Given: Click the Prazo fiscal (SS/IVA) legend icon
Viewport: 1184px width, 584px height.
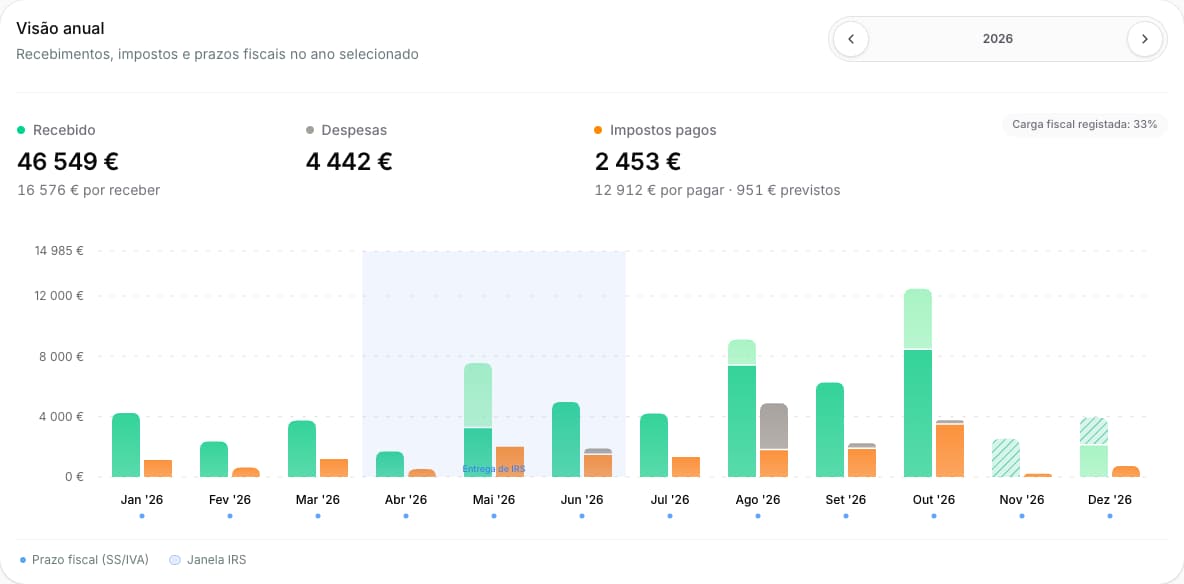Looking at the screenshot, I should (x=23, y=561).
